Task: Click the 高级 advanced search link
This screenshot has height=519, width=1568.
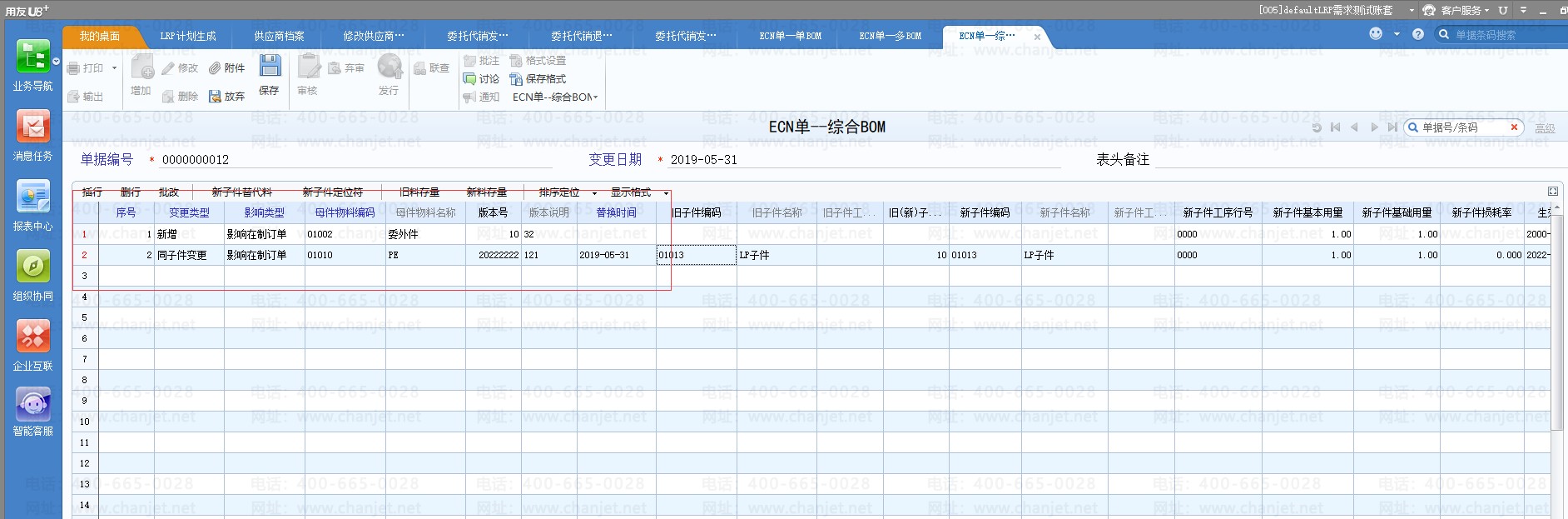Action: 1545,128
